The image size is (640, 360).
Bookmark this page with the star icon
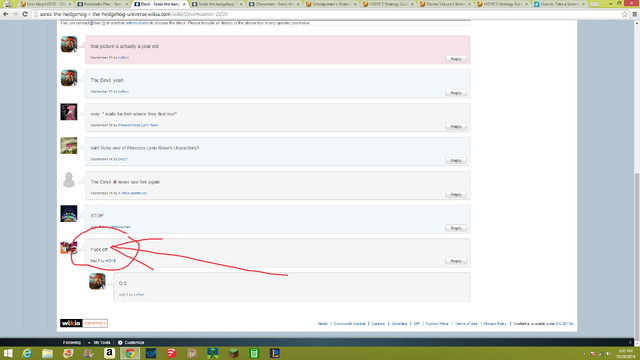tap(625, 14)
